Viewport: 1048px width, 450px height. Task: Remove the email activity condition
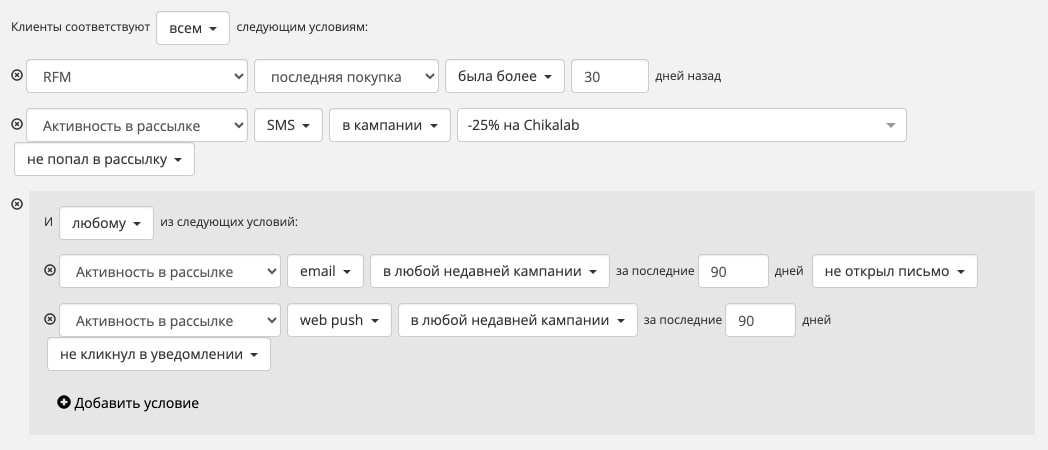click(x=49, y=270)
